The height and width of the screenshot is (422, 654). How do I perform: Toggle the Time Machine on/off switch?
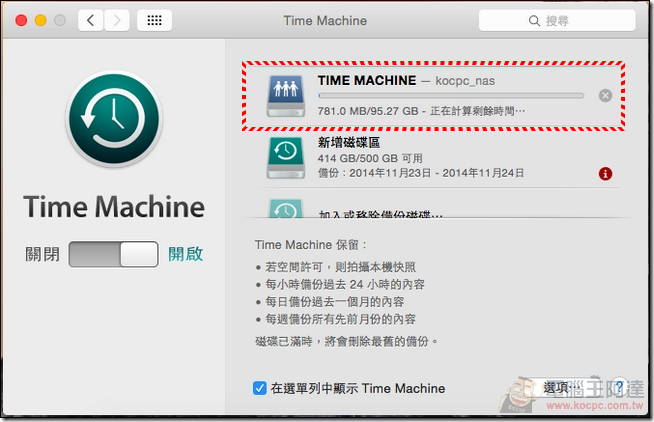[x=113, y=254]
